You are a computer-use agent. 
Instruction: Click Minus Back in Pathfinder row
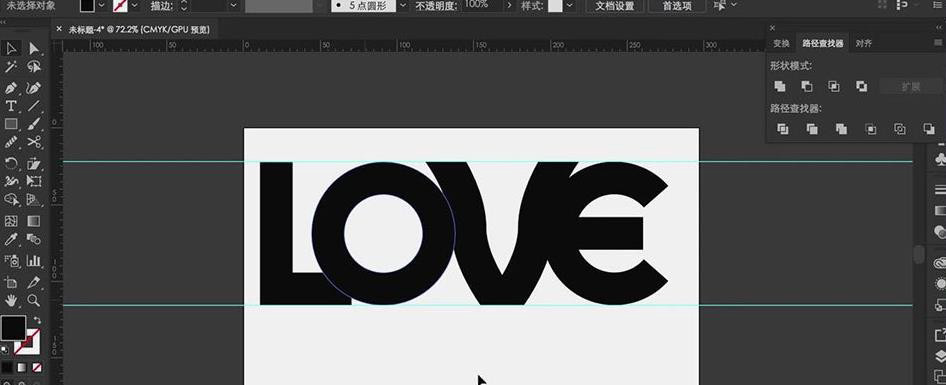point(929,129)
